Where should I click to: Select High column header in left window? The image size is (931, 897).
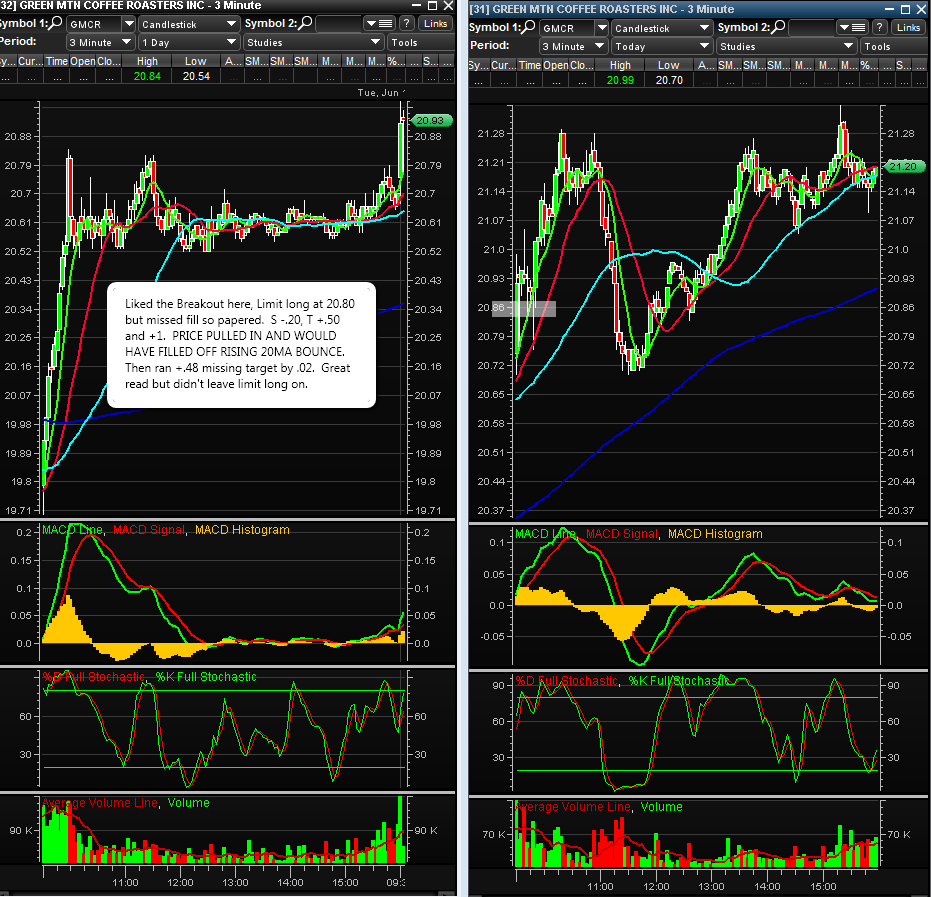point(147,61)
